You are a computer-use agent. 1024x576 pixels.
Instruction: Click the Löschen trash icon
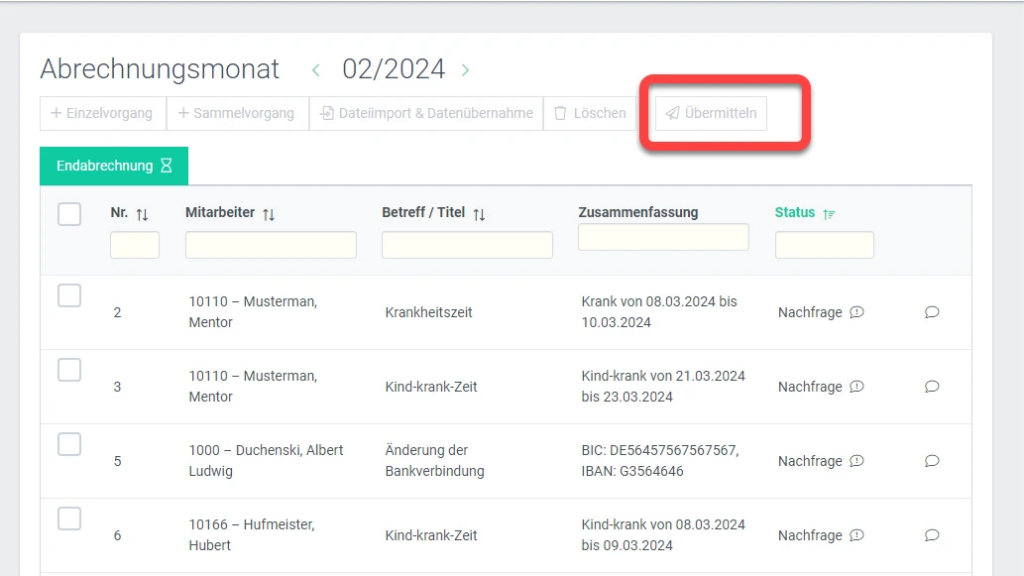coord(562,113)
